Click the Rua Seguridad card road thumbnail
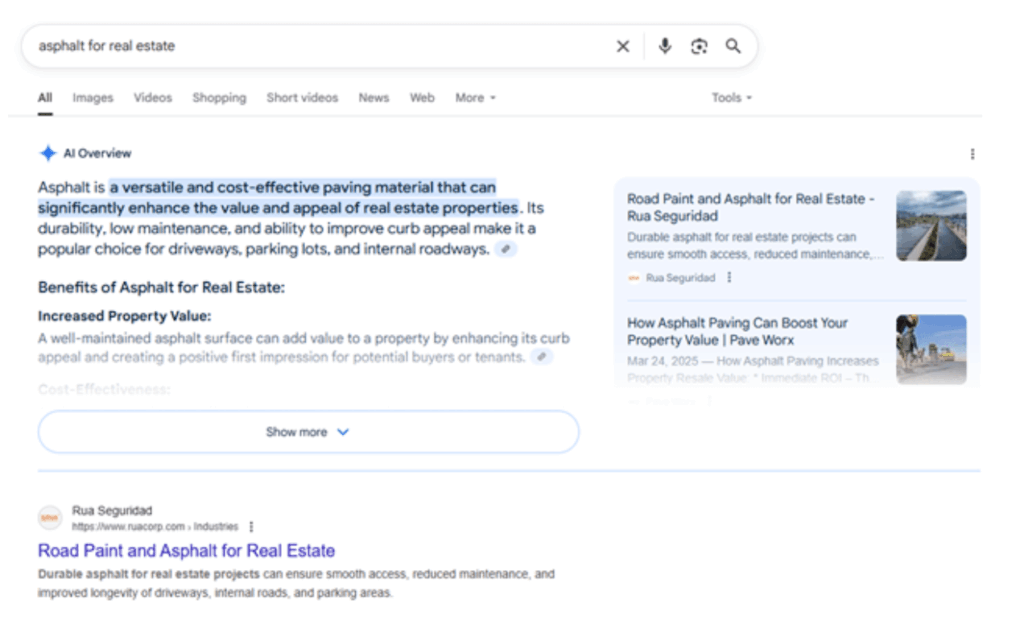This screenshot has width=1024, height=633. (x=931, y=225)
